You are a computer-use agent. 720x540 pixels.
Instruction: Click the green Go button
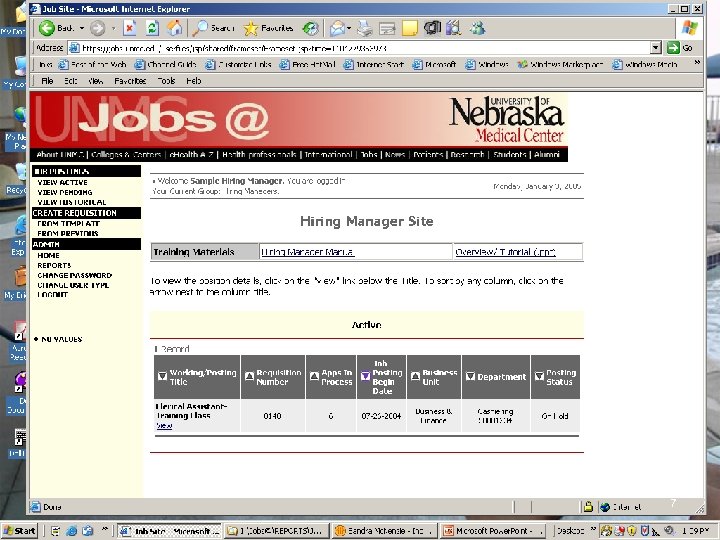680,48
